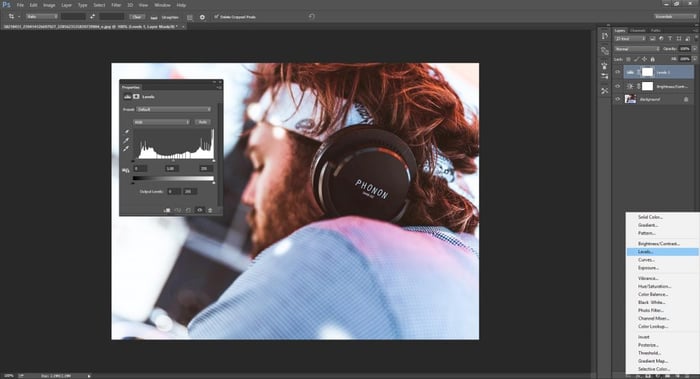Sample white point with bottom eyedropper in Properties
Image resolution: width=700 pixels, height=379 pixels.
pos(126,148)
